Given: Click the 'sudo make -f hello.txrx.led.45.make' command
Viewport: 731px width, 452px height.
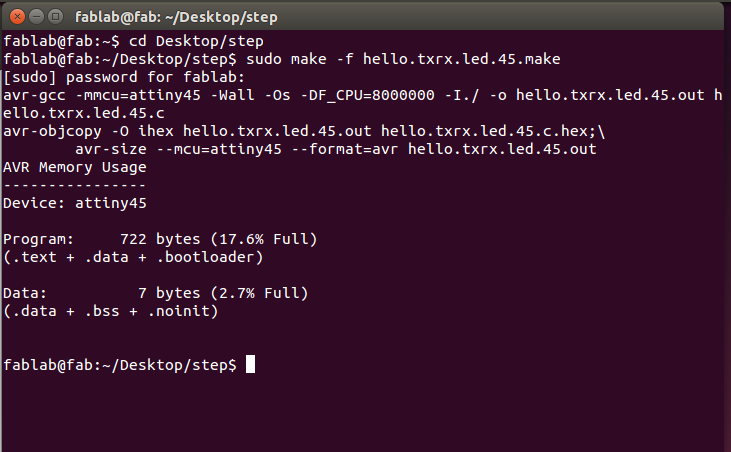Looking at the screenshot, I should [403, 59].
